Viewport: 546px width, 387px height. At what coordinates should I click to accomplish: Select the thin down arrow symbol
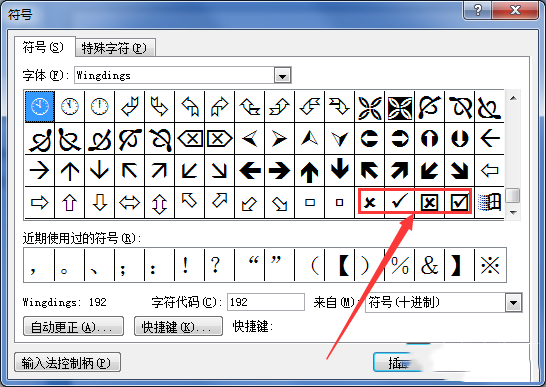tap(100, 171)
